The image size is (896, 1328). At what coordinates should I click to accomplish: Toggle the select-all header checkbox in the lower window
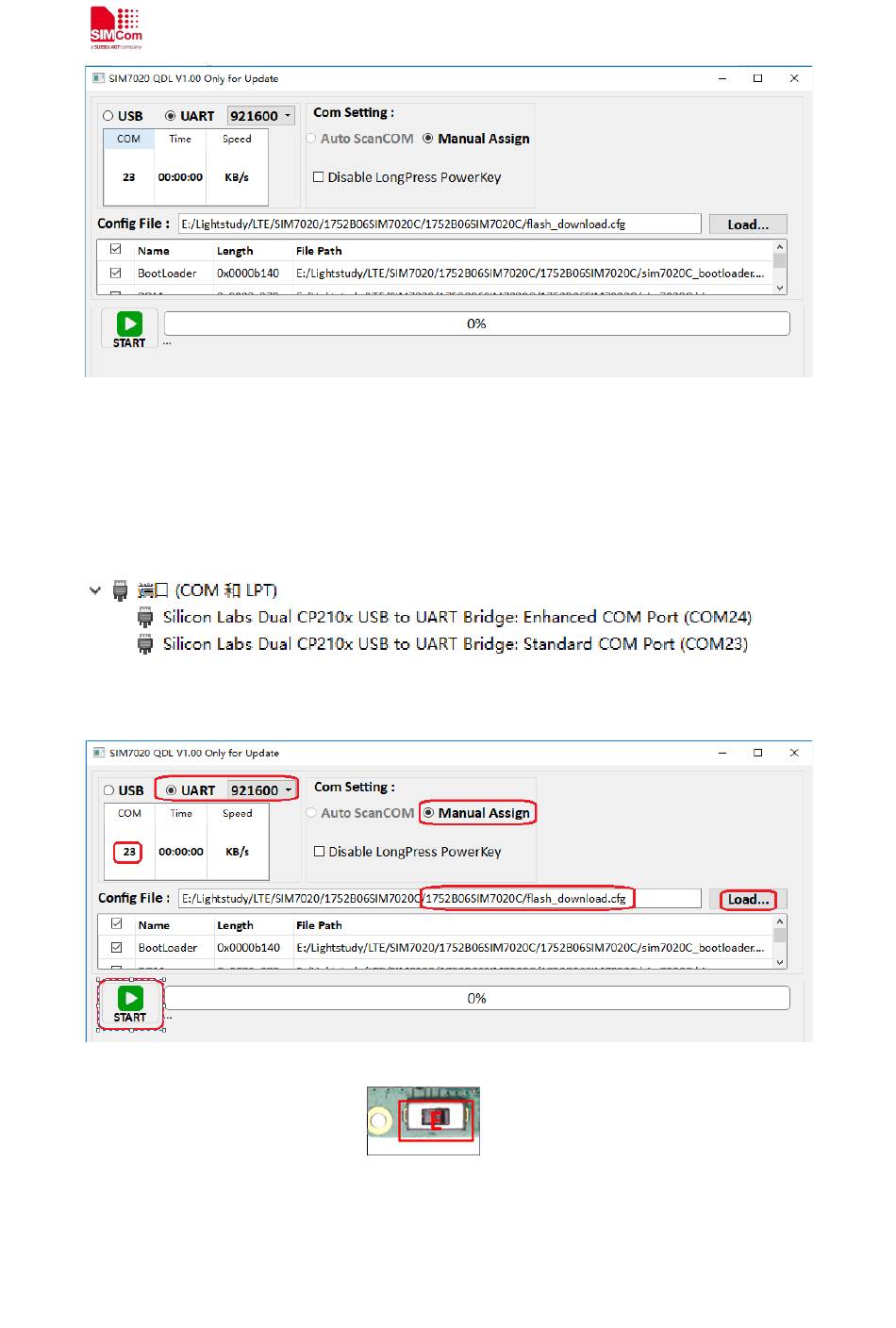coord(117,924)
